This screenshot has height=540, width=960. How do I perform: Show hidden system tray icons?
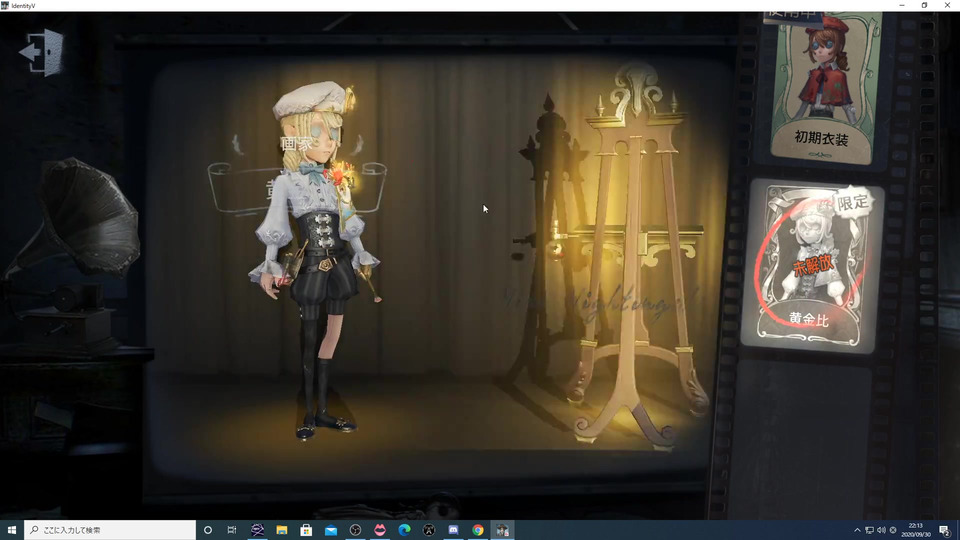[x=857, y=530]
